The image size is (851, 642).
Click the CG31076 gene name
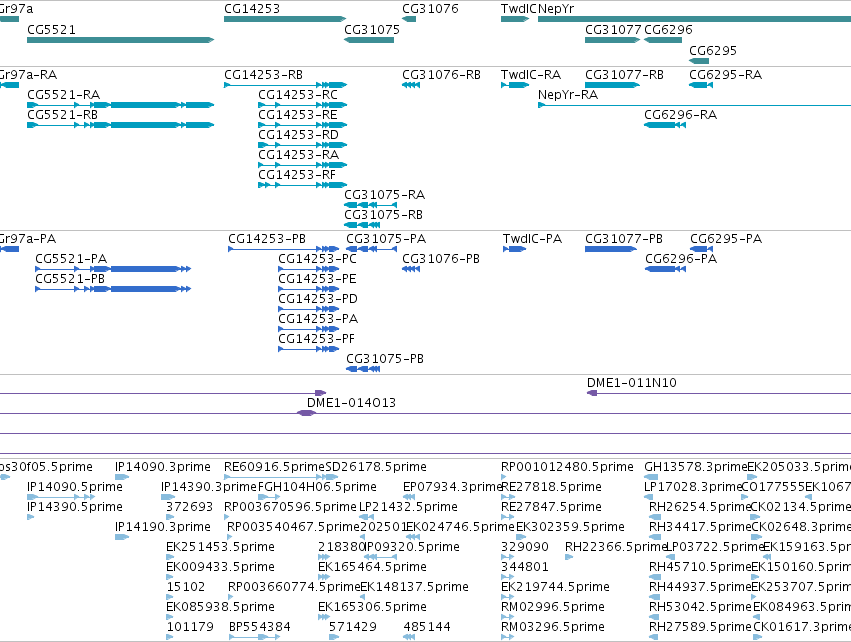tap(430, 9)
